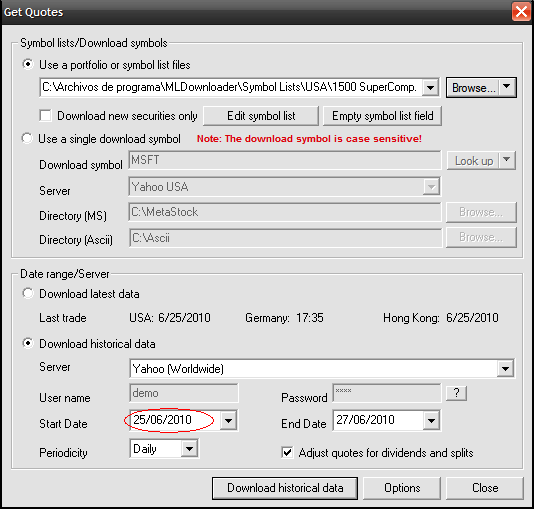Open the Browse button's dropdown arrow
This screenshot has width=534, height=509.
coord(507,88)
